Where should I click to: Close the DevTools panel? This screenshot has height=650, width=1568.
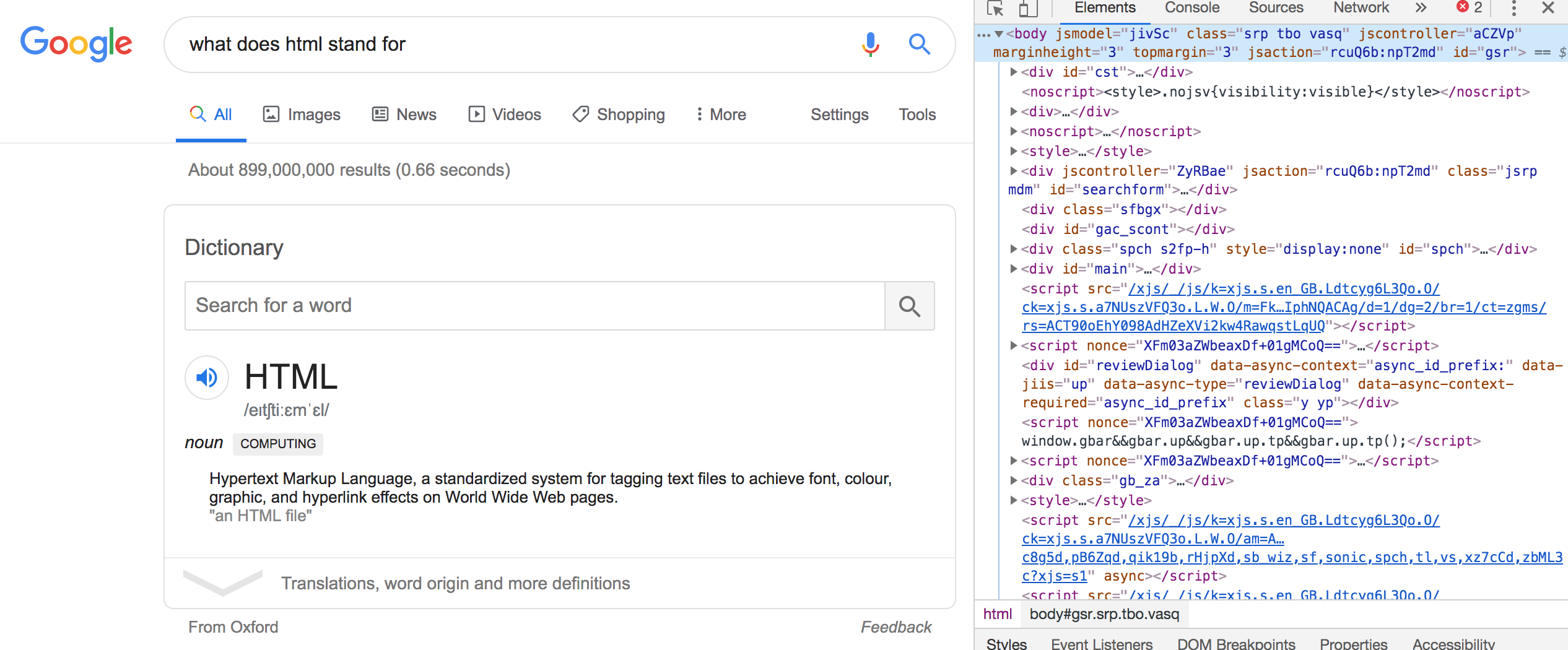[x=1548, y=8]
